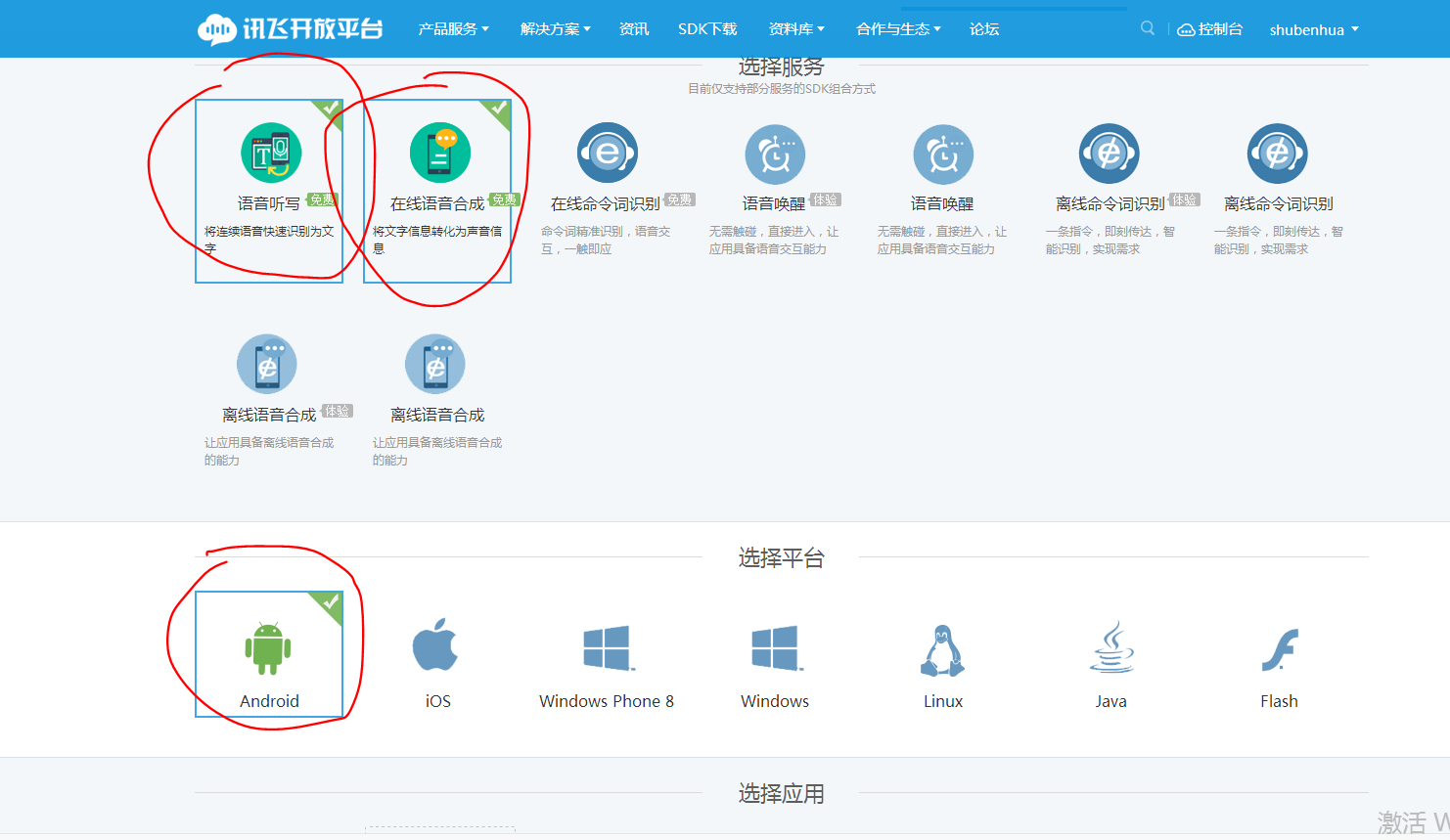Select the Linux penguin platform icon
The width and height of the screenshot is (1450, 840).
(943, 650)
